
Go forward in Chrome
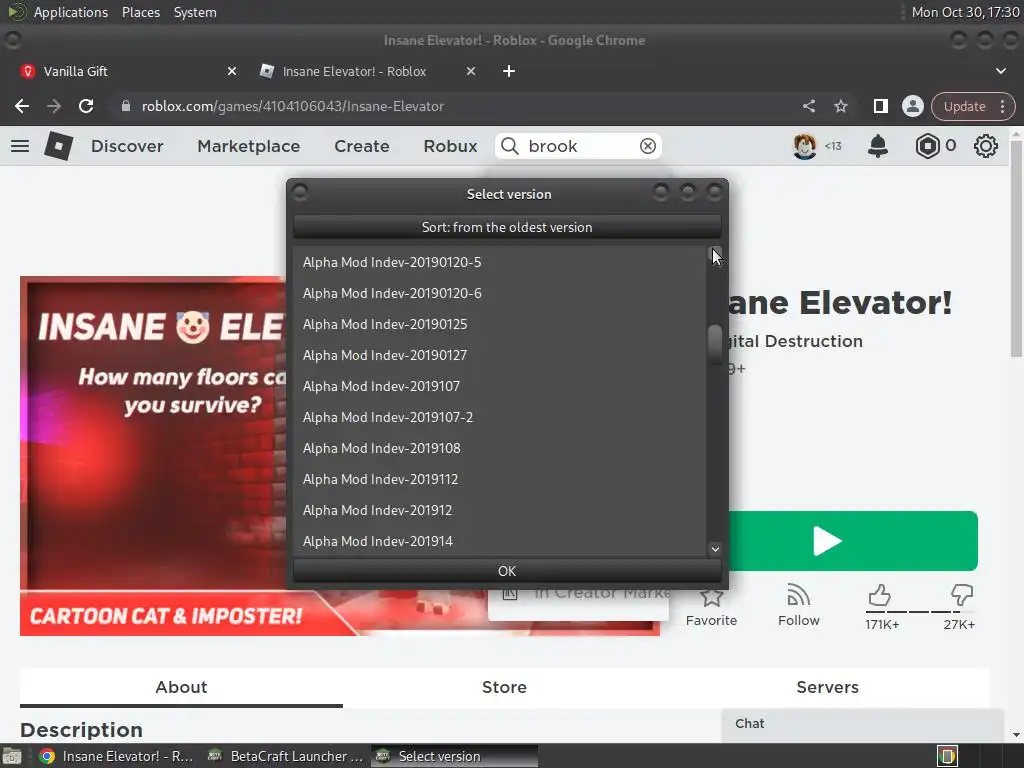(54, 106)
